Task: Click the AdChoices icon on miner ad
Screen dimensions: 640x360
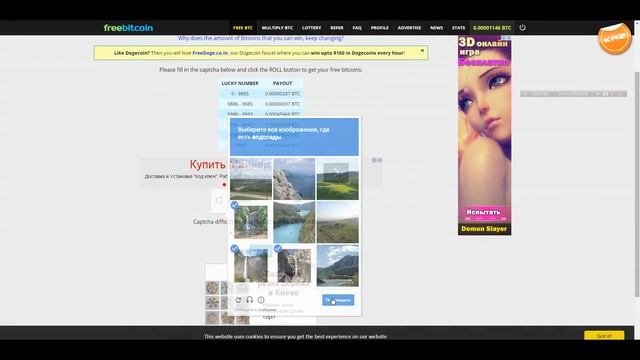Action: [374, 160]
